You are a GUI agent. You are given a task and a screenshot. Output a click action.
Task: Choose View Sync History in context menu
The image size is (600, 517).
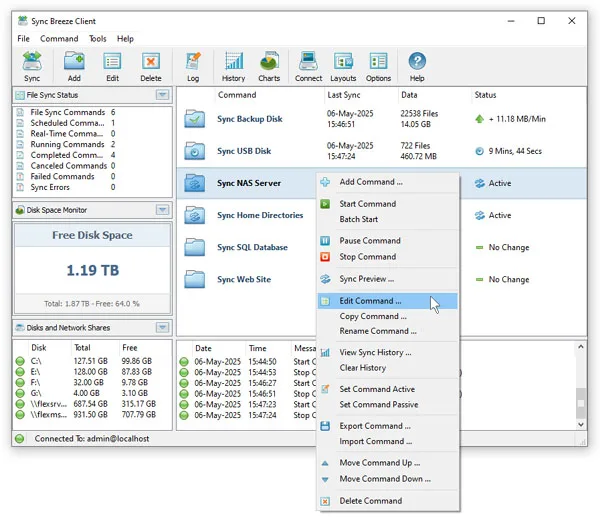[x=388, y=352]
